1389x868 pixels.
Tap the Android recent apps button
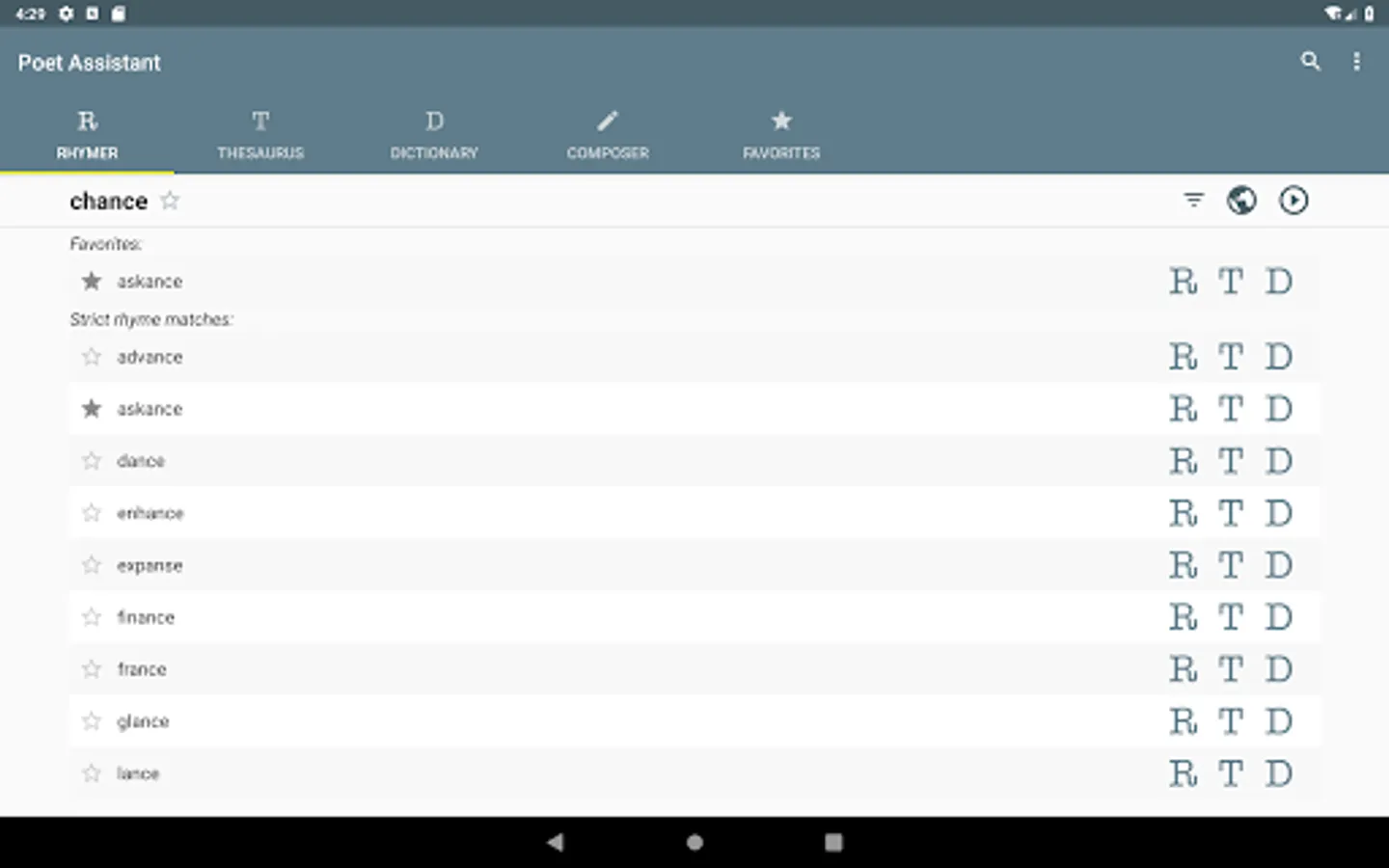pos(833,842)
